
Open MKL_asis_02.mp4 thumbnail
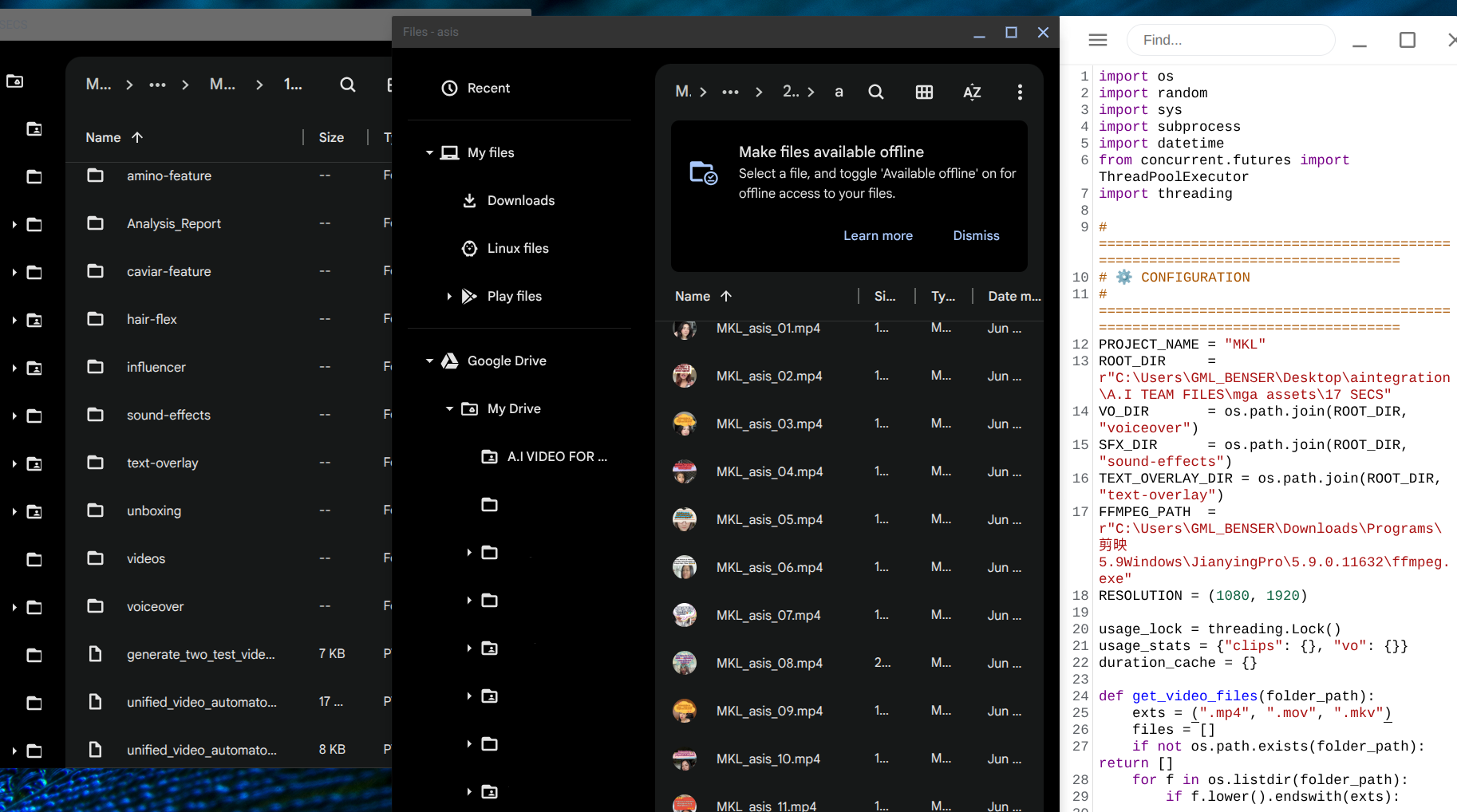click(685, 376)
